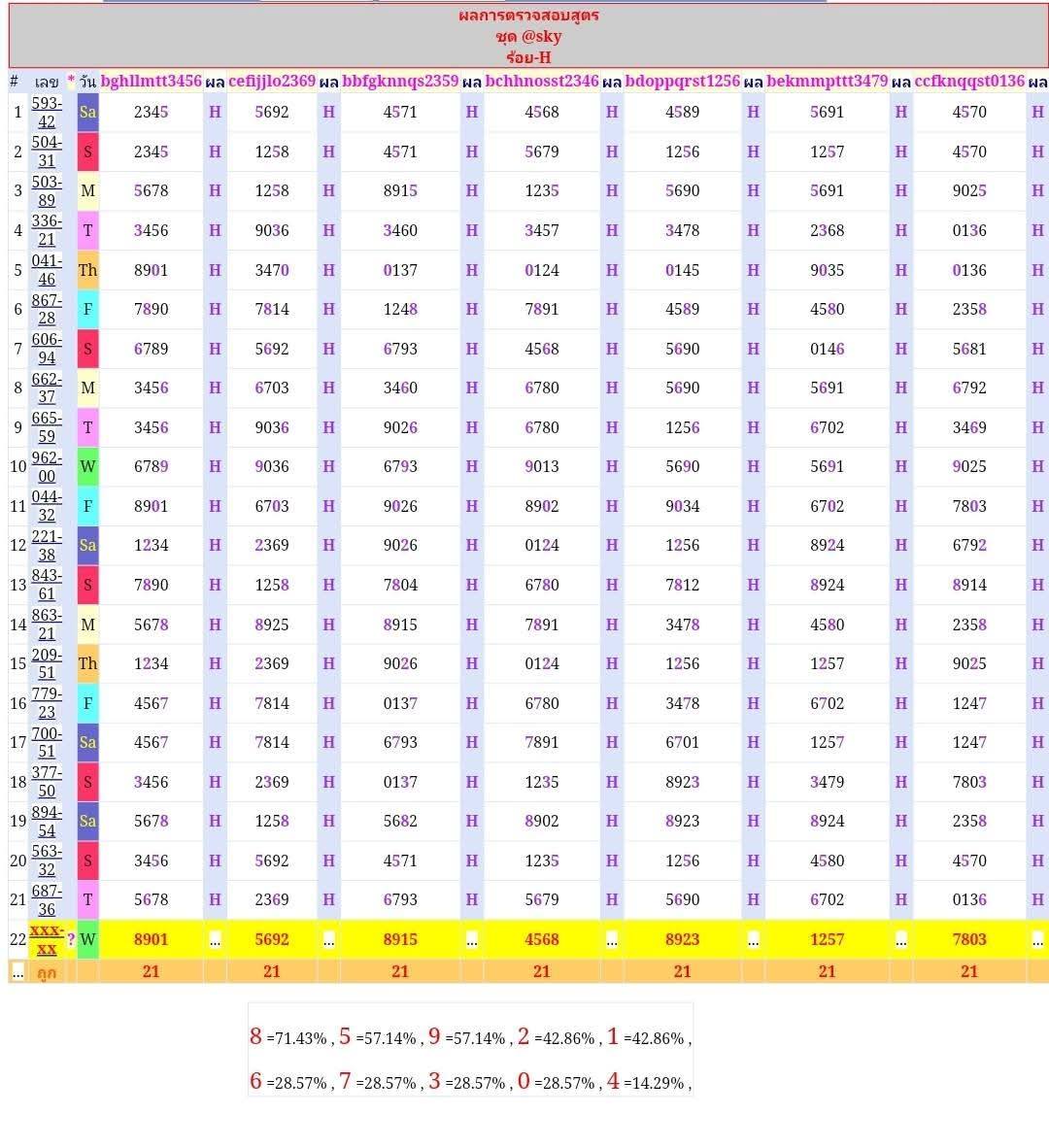Open draw number link 041-46
1049x1148 pixels.
click(x=47, y=270)
